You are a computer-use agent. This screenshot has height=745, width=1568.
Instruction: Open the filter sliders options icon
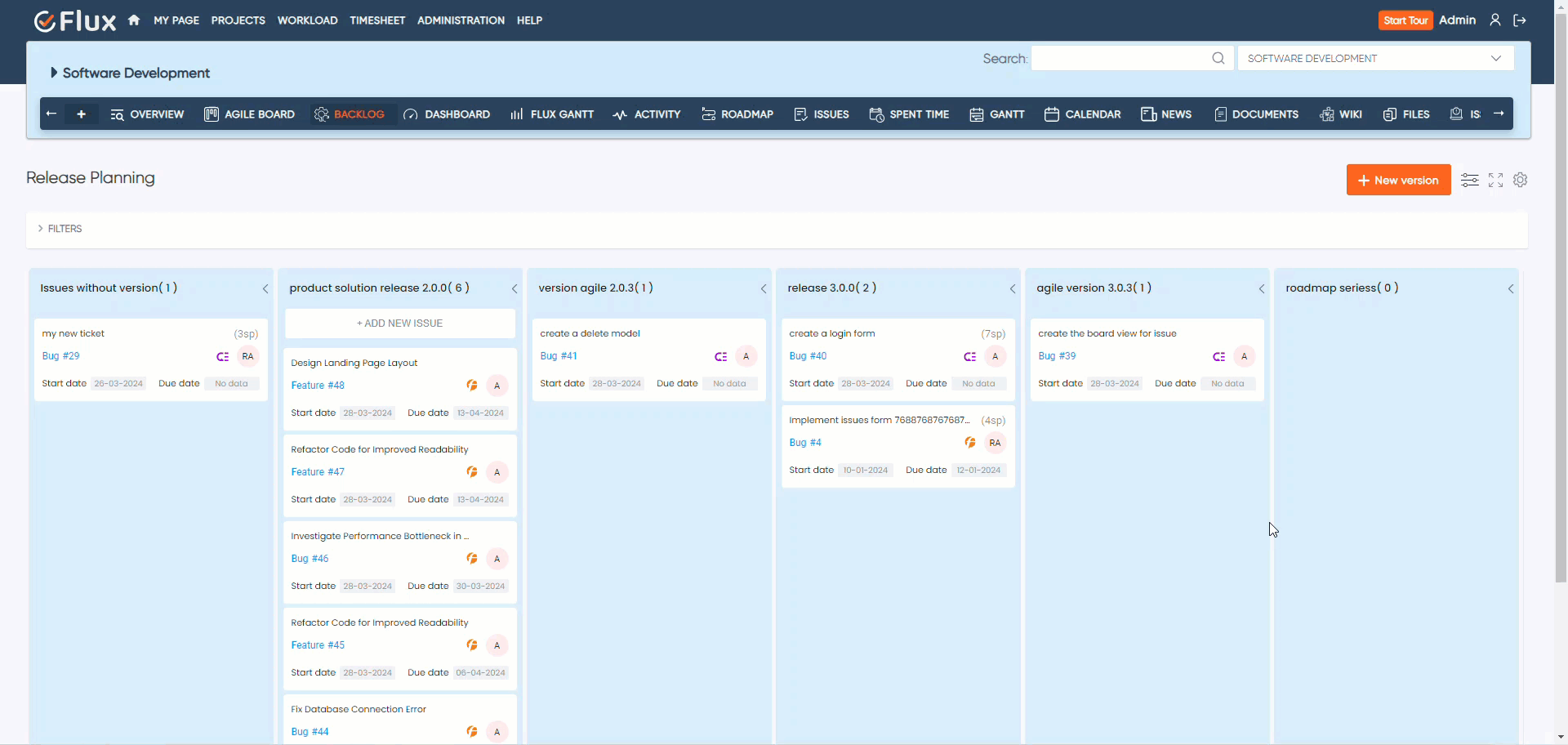pyautogui.click(x=1469, y=180)
